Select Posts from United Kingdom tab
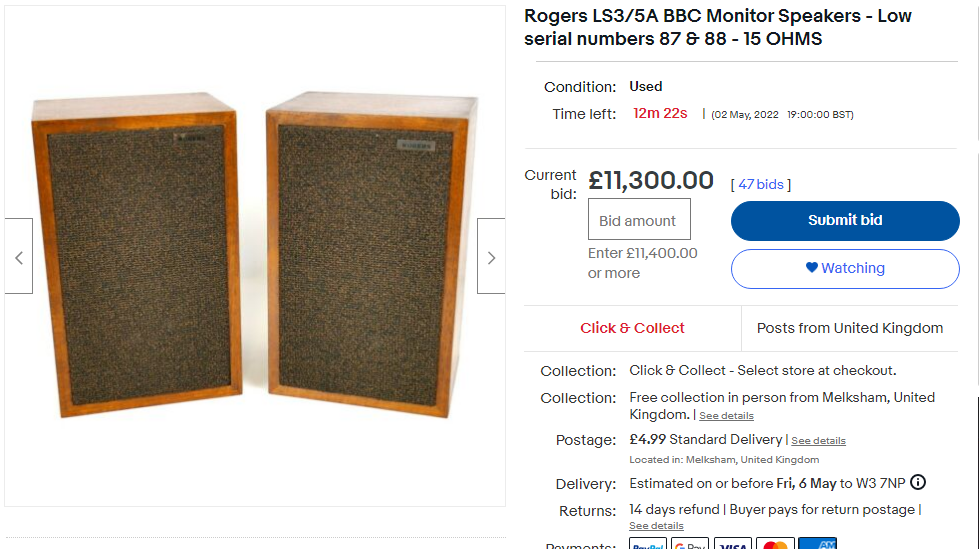 tap(850, 328)
